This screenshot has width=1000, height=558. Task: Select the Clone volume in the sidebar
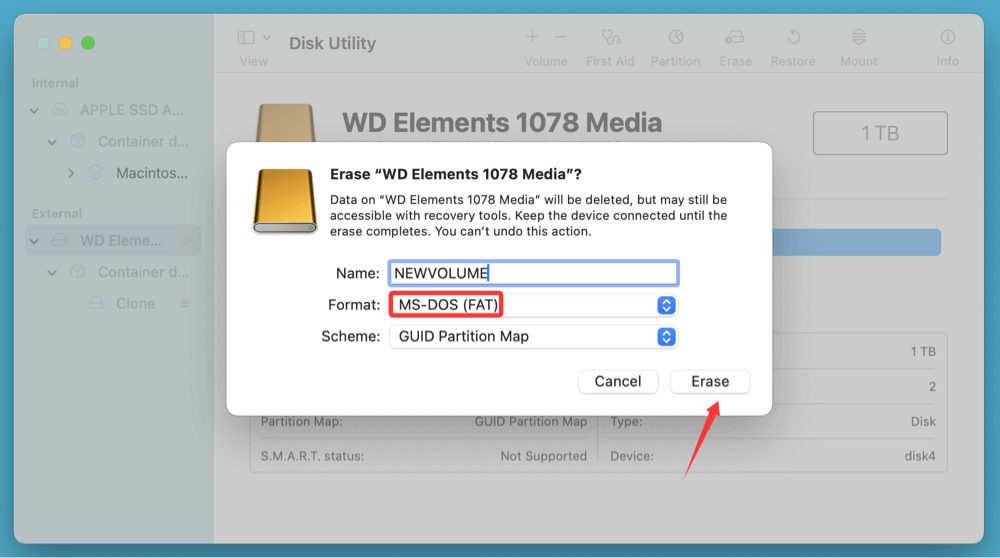click(135, 304)
